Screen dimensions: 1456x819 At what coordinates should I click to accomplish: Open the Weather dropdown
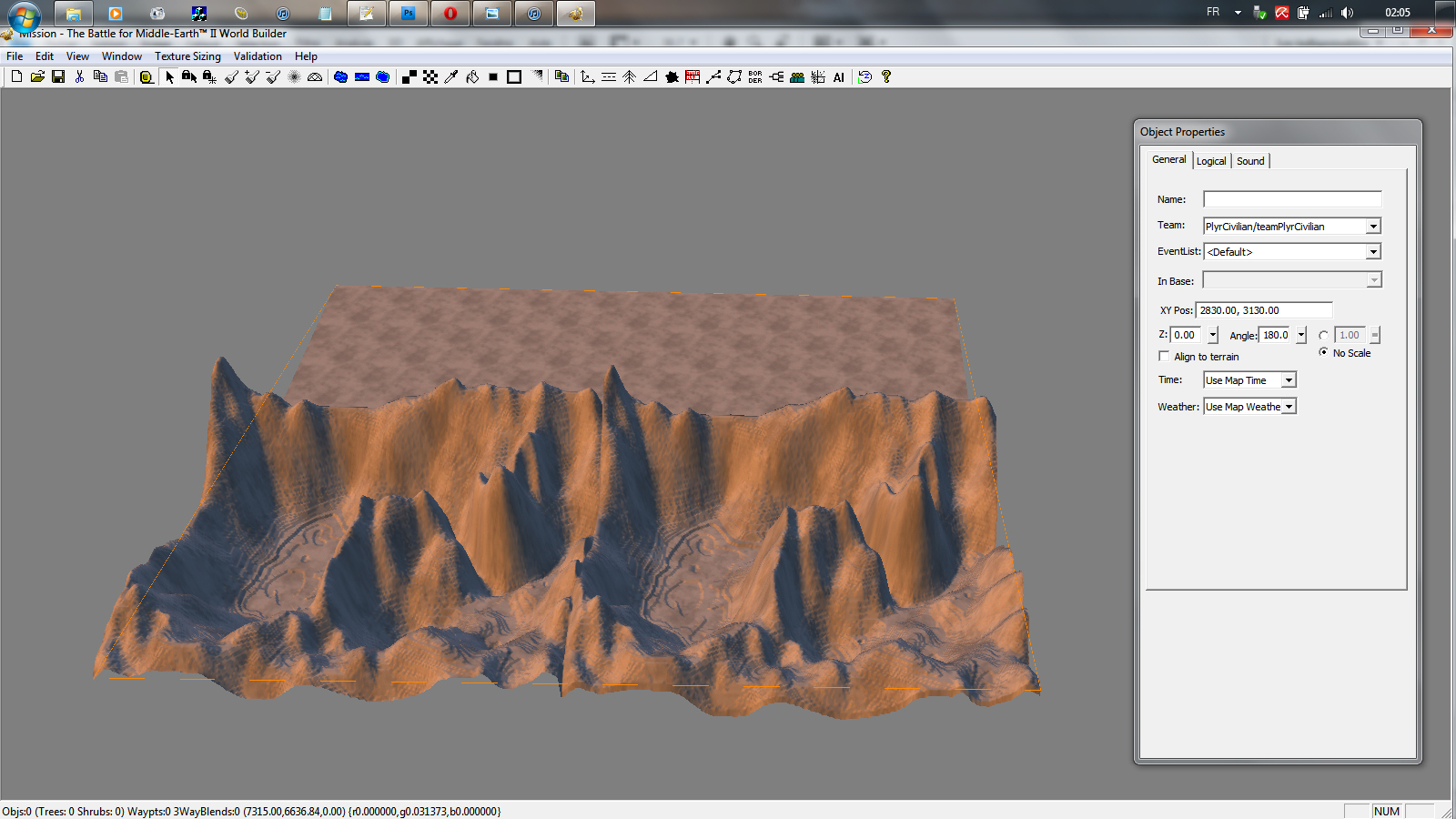pyautogui.click(x=1289, y=406)
